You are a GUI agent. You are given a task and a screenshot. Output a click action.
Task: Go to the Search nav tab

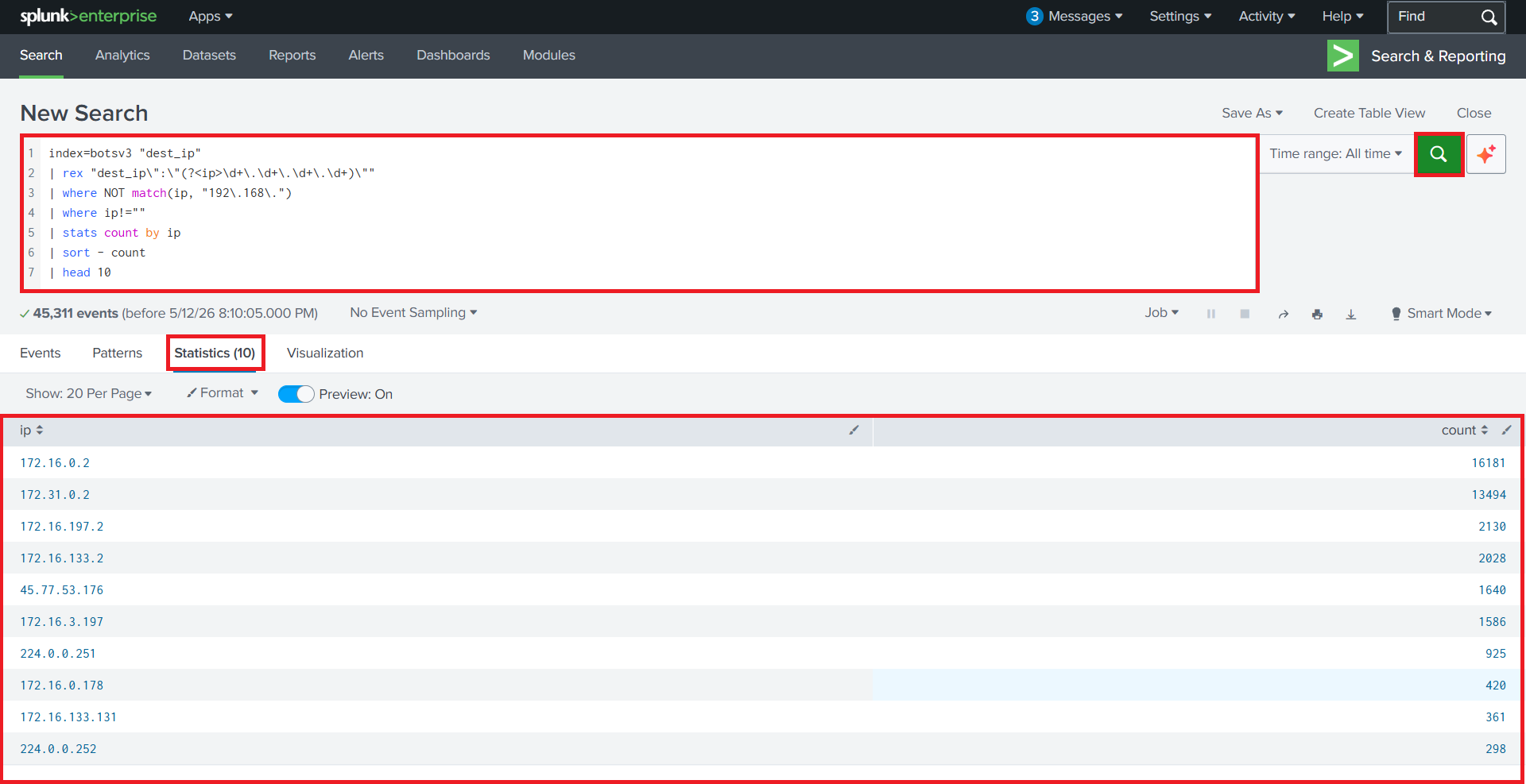click(x=41, y=56)
